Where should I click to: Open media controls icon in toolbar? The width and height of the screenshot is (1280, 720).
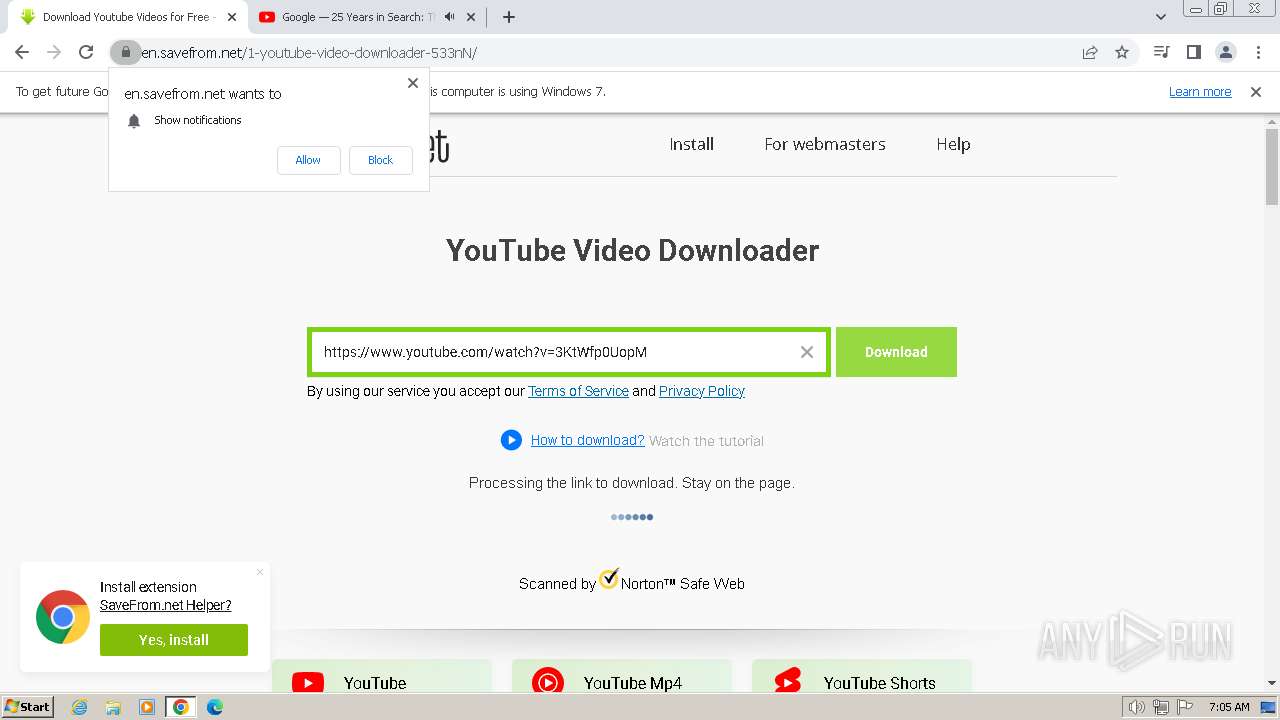[1161, 52]
